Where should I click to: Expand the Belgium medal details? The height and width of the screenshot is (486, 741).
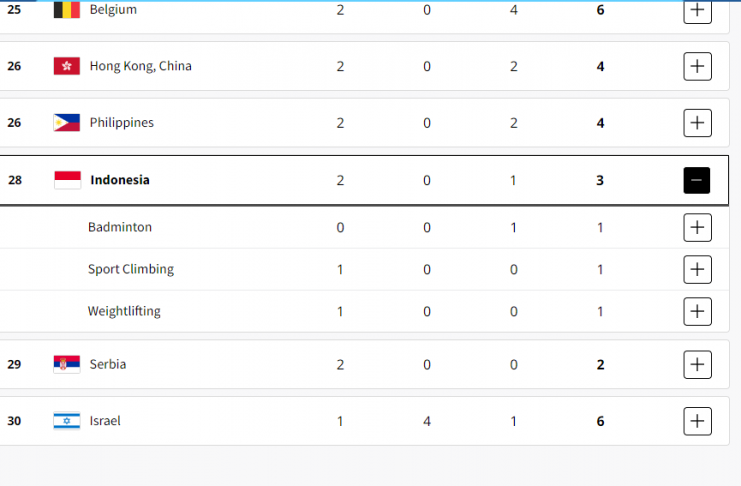click(697, 11)
